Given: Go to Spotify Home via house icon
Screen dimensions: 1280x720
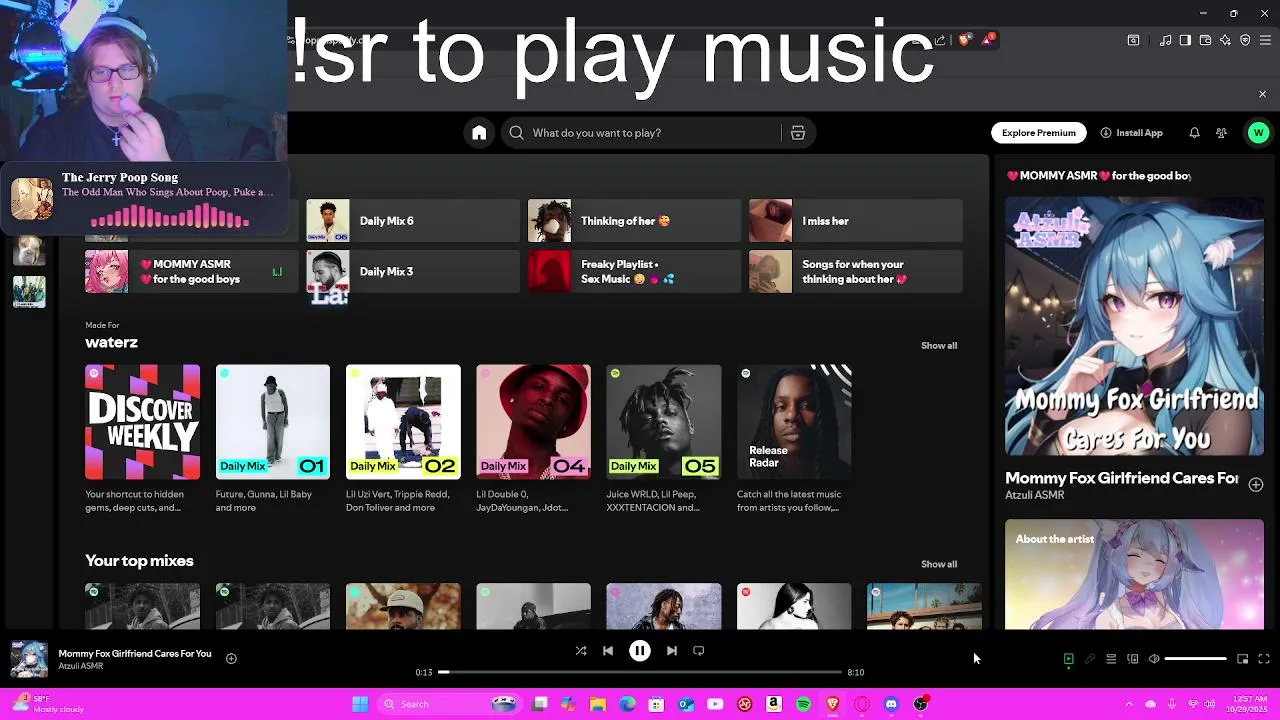Looking at the screenshot, I should click(479, 133).
